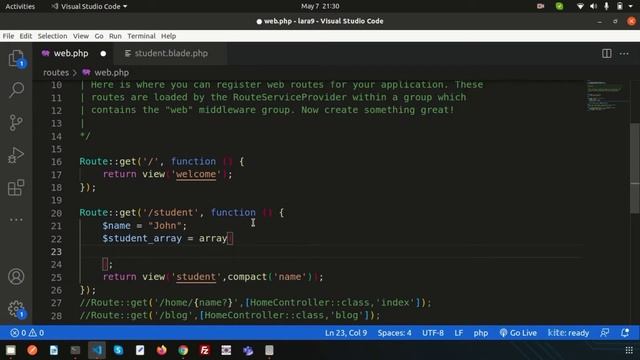Open the Manage gear icon
Screen dimensions: 640x360
coord(16,309)
